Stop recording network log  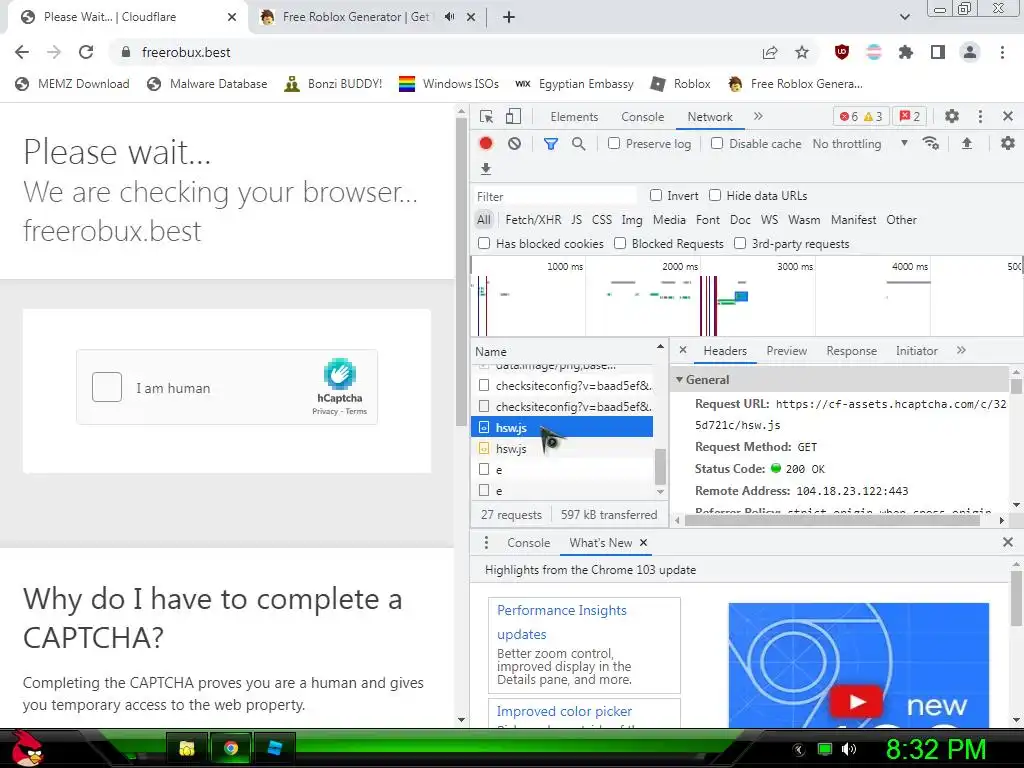[x=486, y=144]
